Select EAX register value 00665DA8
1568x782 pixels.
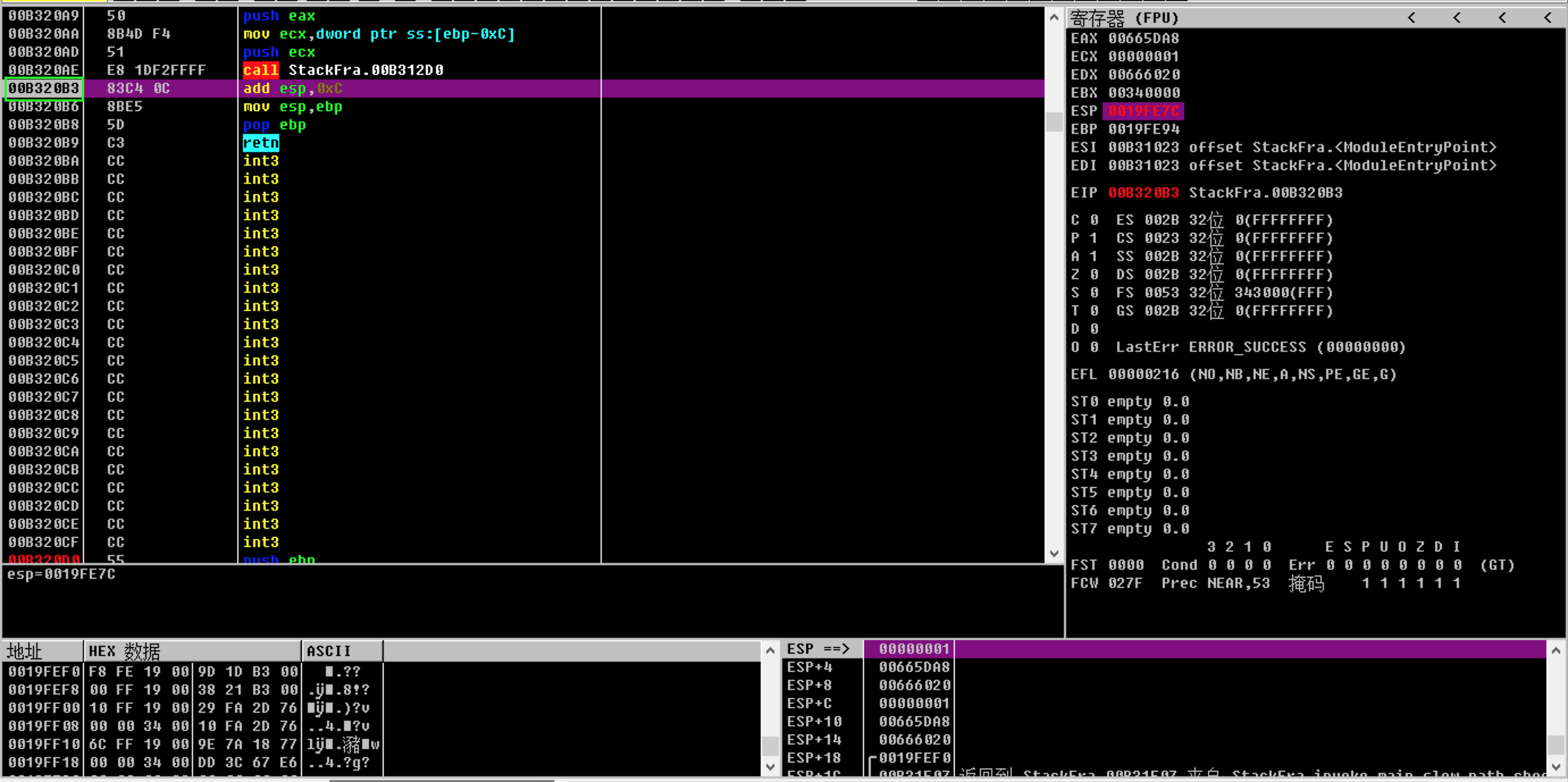[x=1144, y=39]
